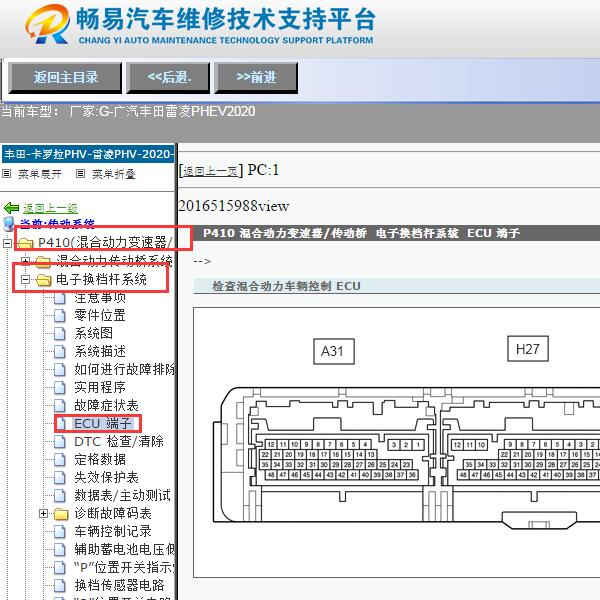Expand the 混合动力传动桥系统 node

pos(25,261)
